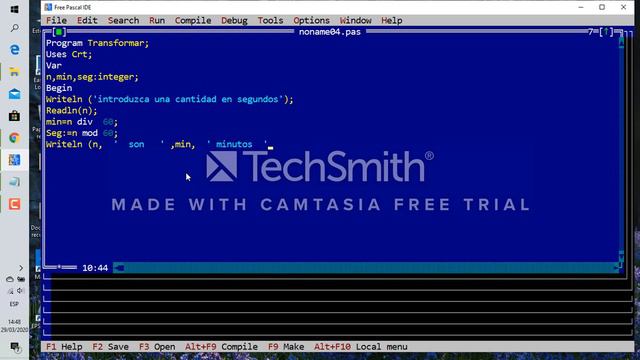Screen dimensions: 640x360
Task: Open Google Chrome from taskbar
Action: click(14, 138)
